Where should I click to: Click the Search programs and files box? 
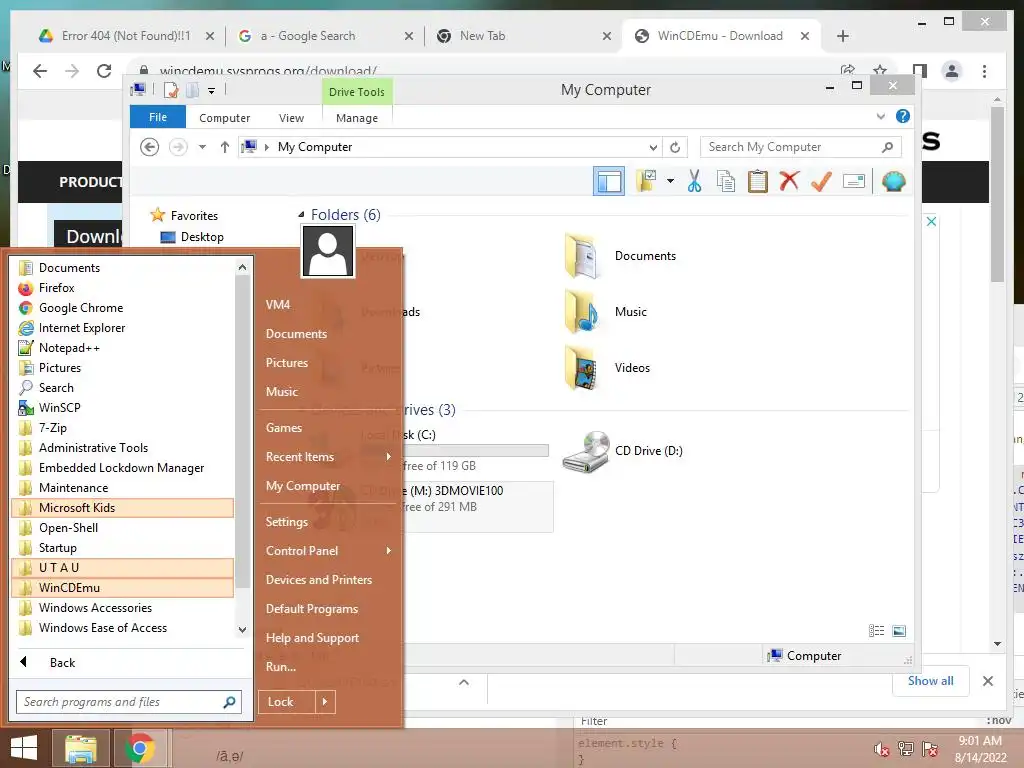click(129, 702)
